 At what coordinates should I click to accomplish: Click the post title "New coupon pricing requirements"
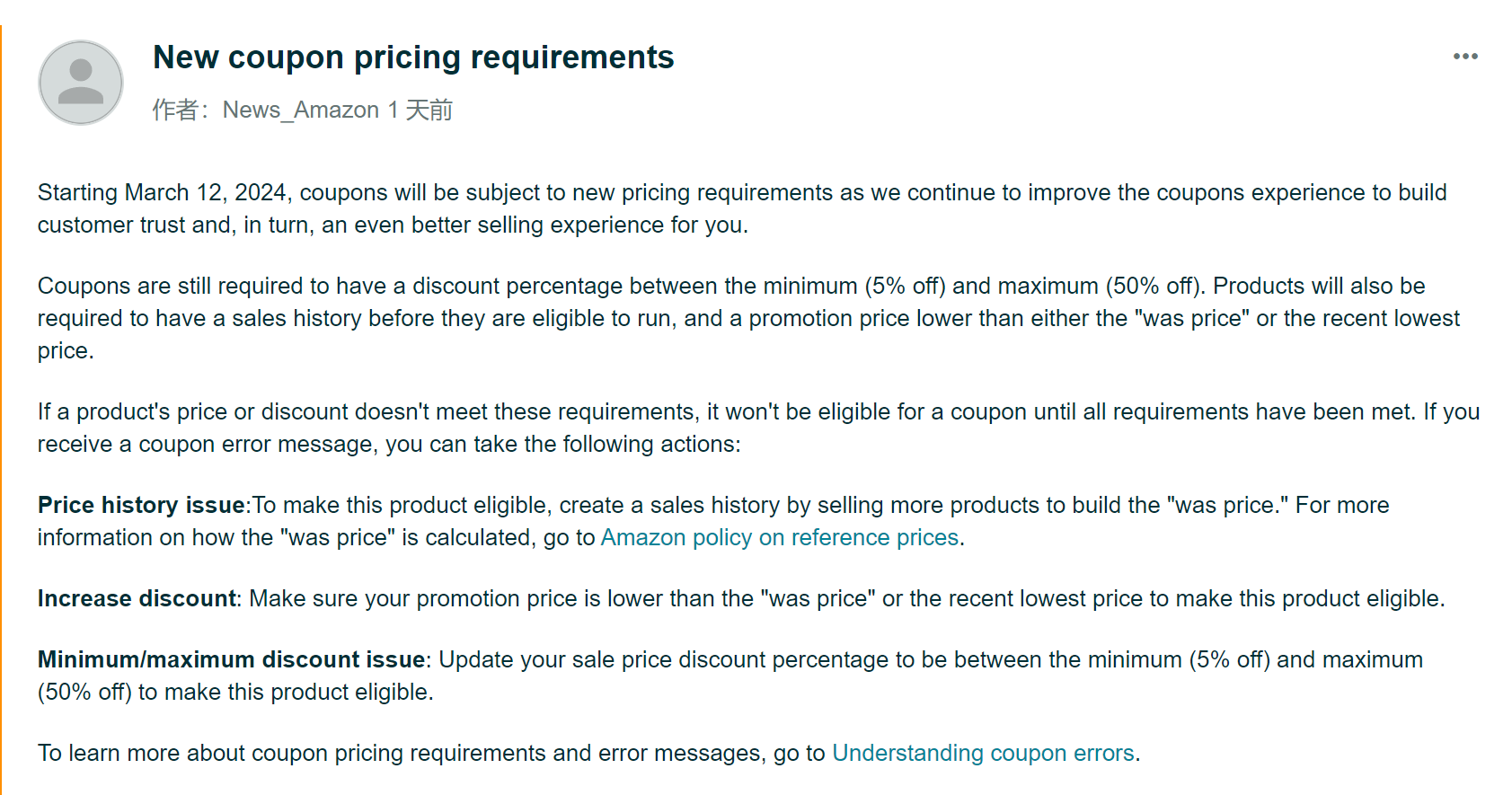pyautogui.click(x=413, y=57)
